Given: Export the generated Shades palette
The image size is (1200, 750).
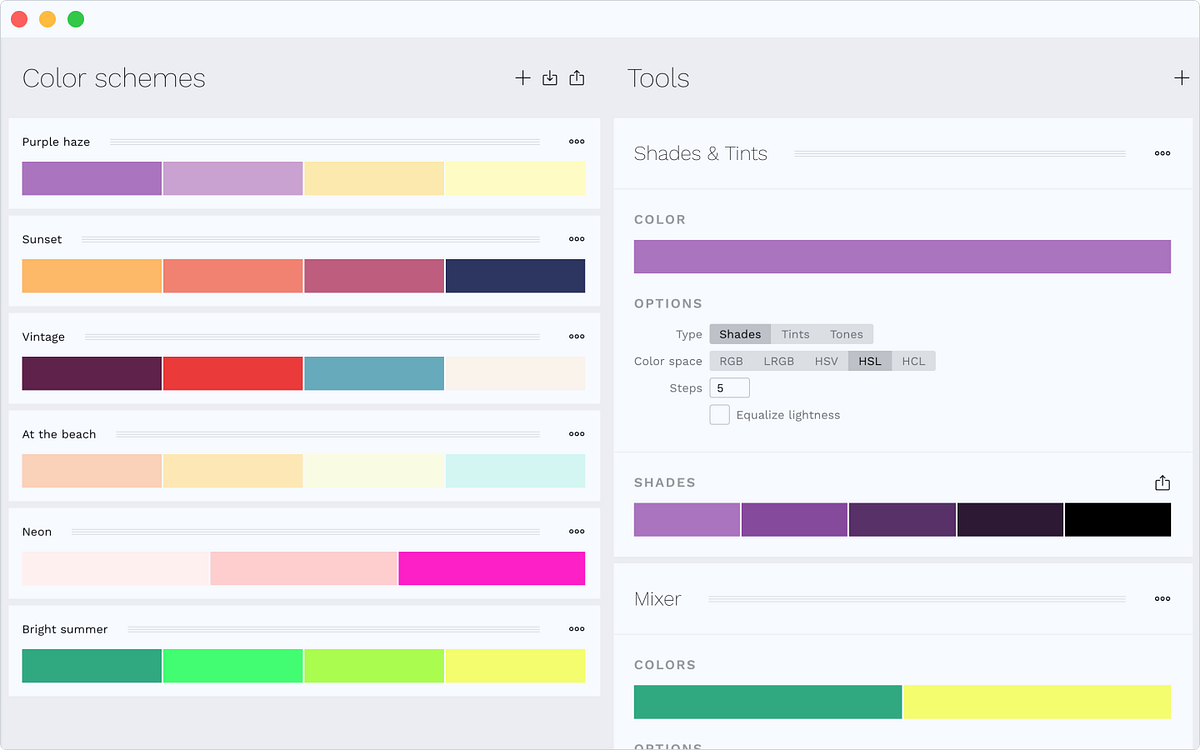Looking at the screenshot, I should (1162, 482).
